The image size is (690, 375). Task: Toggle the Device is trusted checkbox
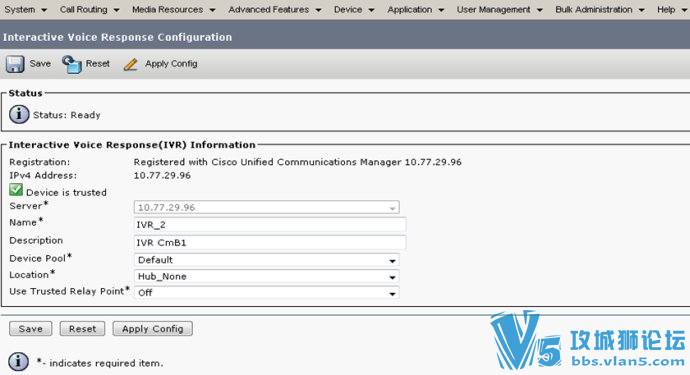point(16,190)
